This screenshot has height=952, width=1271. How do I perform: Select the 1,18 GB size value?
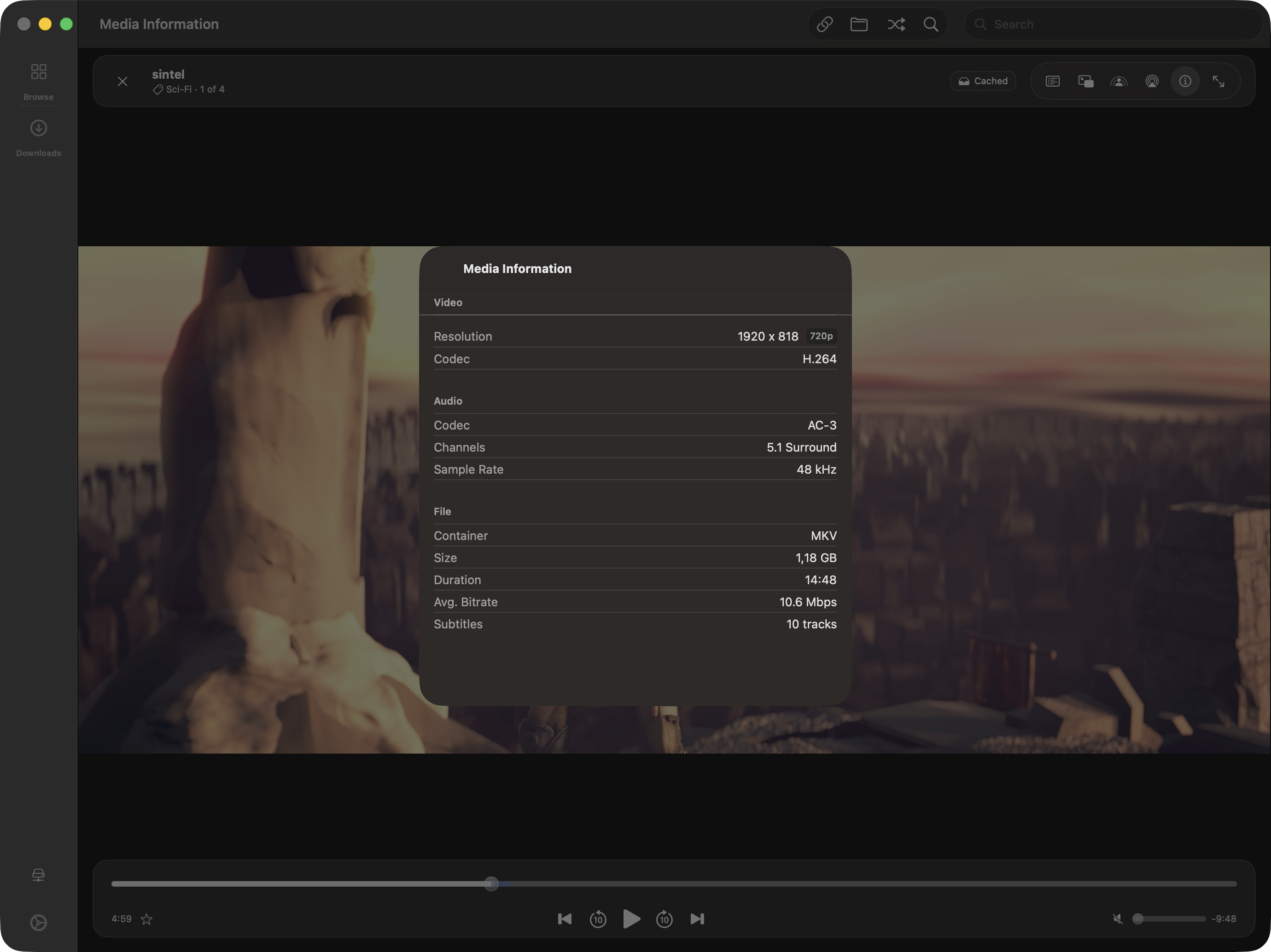[x=816, y=558]
